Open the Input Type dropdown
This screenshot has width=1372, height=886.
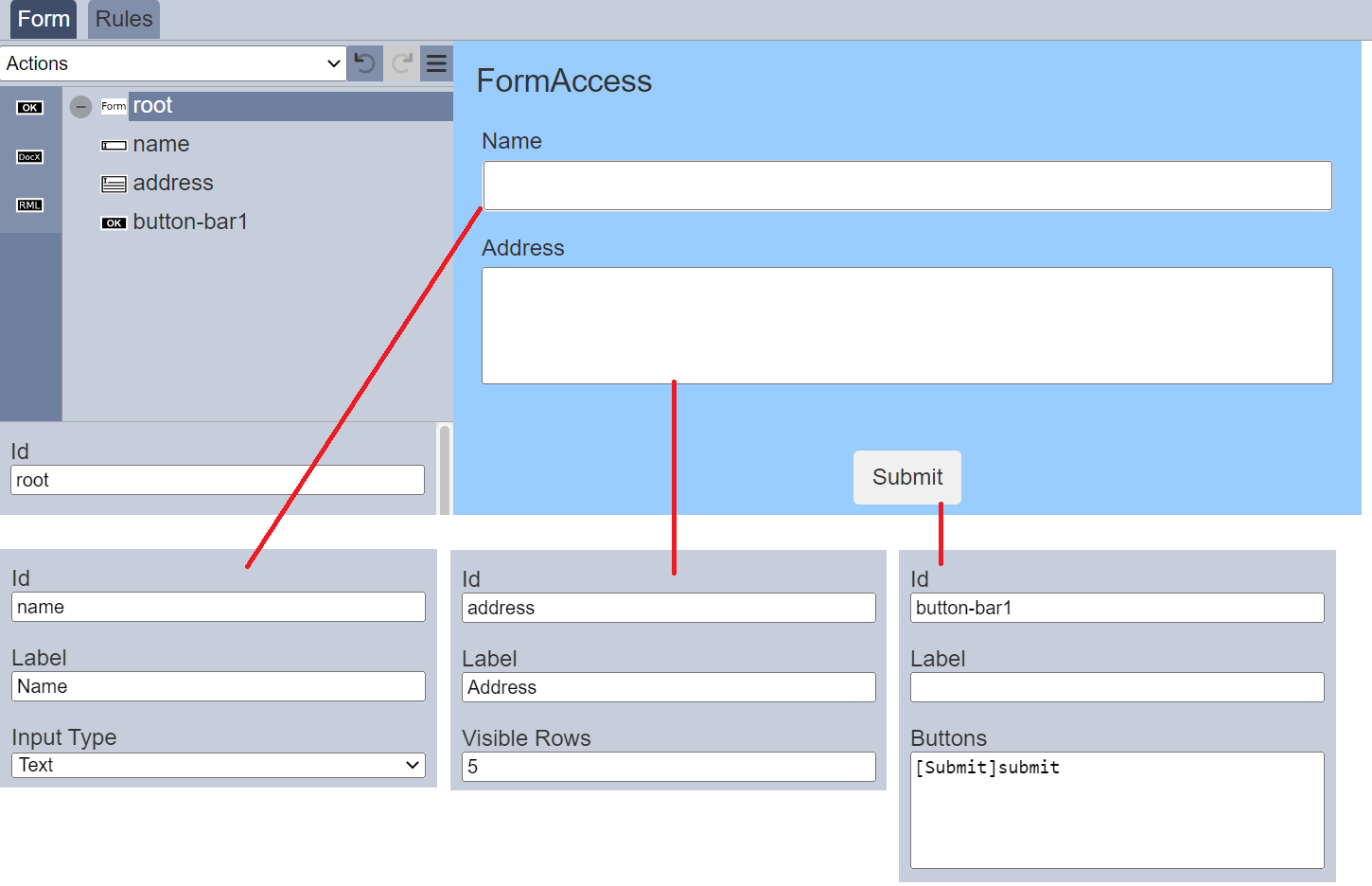[219, 765]
